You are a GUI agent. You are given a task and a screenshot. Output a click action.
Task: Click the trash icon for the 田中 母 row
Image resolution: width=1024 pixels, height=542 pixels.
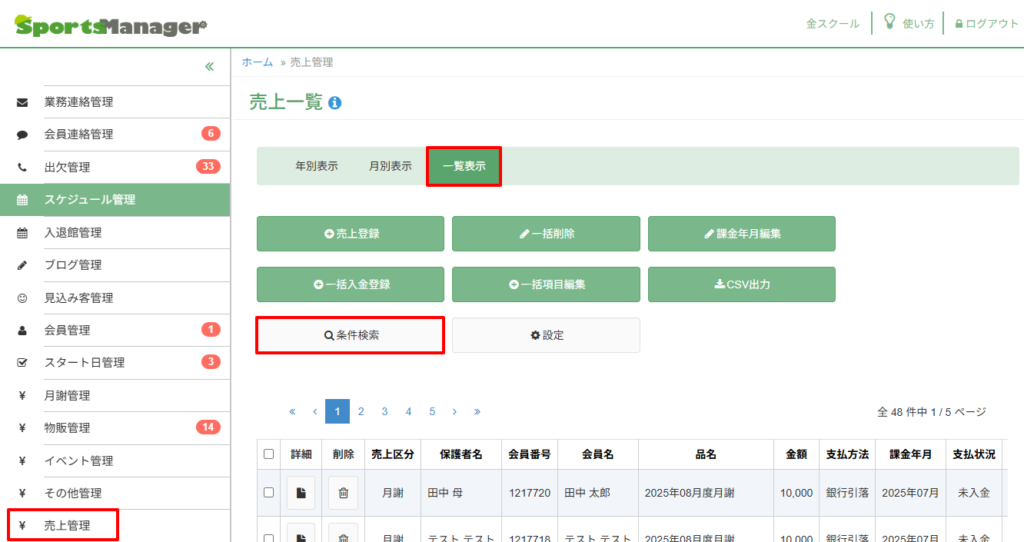click(342, 492)
